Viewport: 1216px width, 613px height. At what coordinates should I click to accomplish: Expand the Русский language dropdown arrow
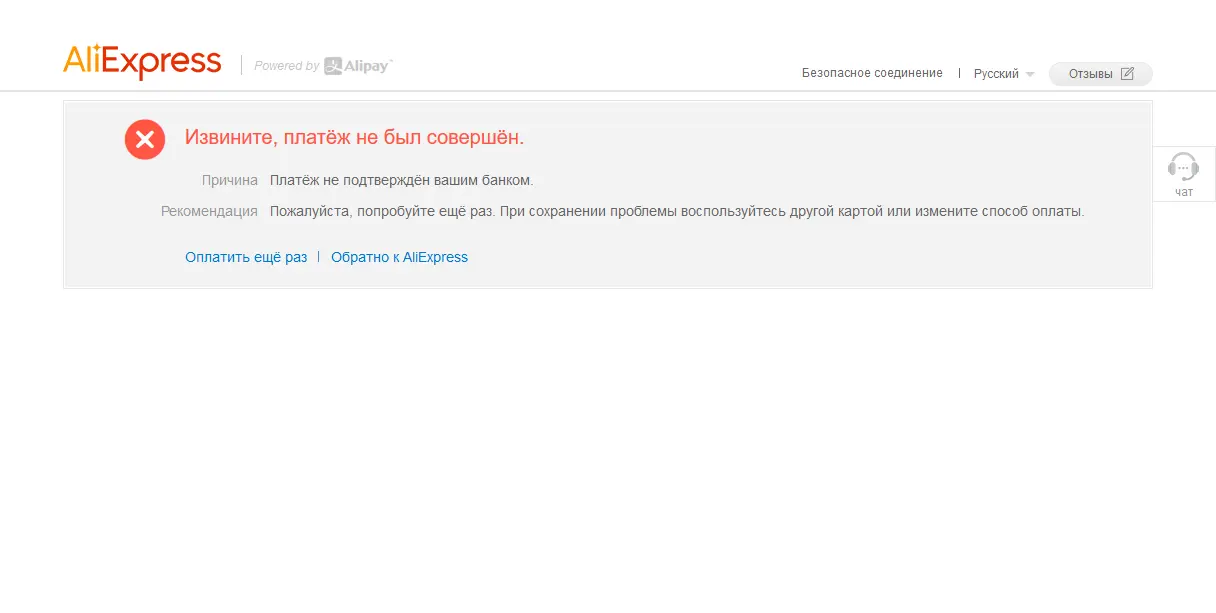[x=1030, y=75]
